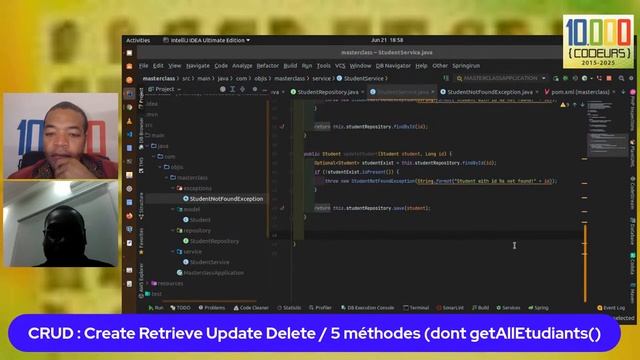Viewport: 640px width, 360px height.
Task: Open the Build tool window
Action: pos(480,308)
